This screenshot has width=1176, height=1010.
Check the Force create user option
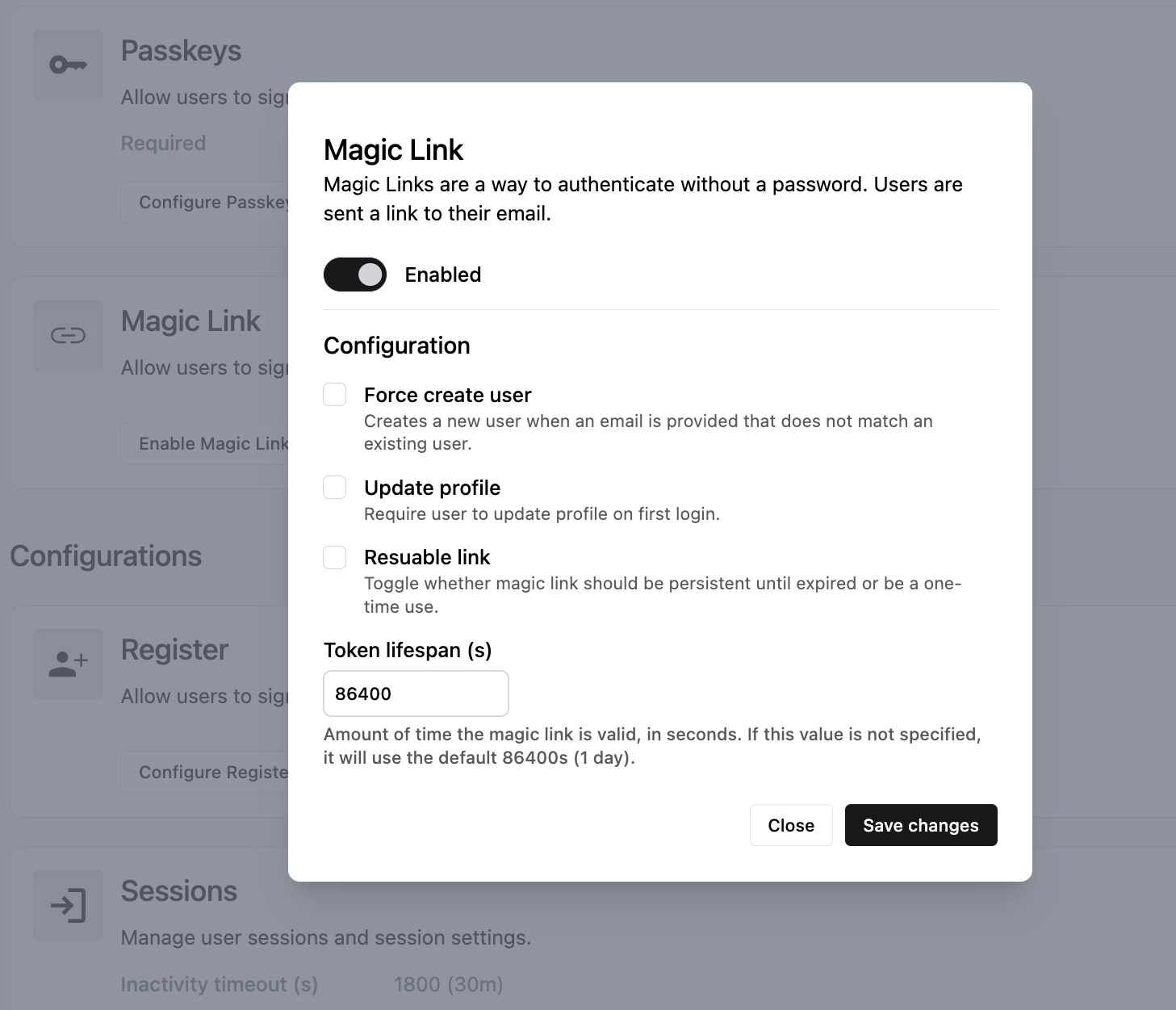pyautogui.click(x=334, y=394)
